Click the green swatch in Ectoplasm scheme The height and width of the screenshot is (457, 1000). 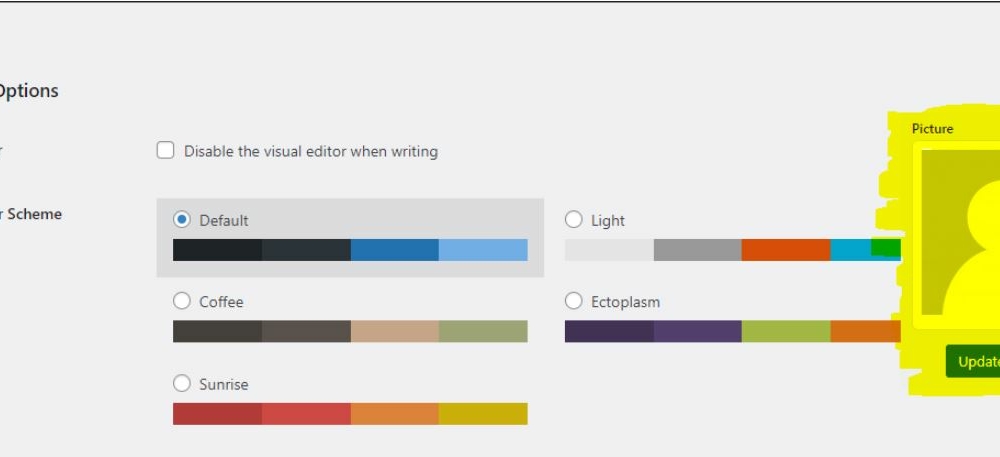786,331
